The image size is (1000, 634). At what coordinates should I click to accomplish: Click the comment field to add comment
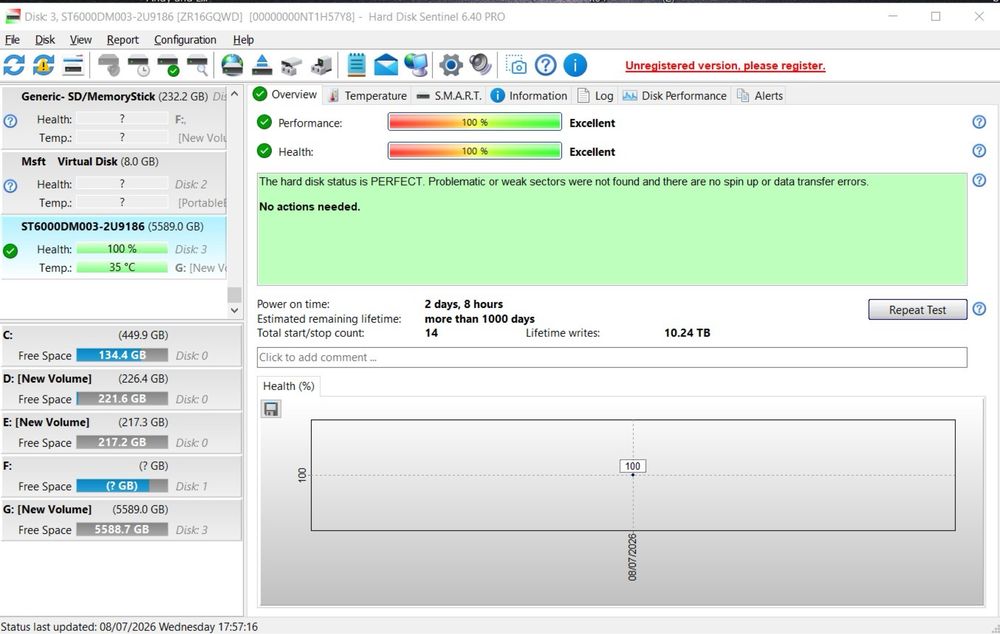612,357
